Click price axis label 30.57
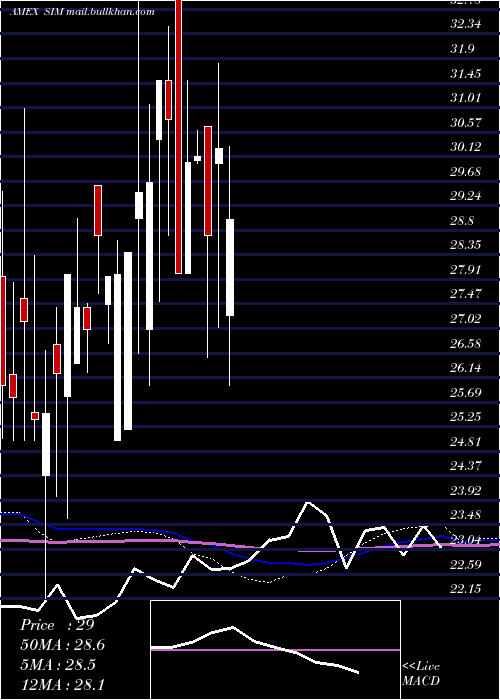This screenshot has height=700, width=500. (x=466, y=122)
